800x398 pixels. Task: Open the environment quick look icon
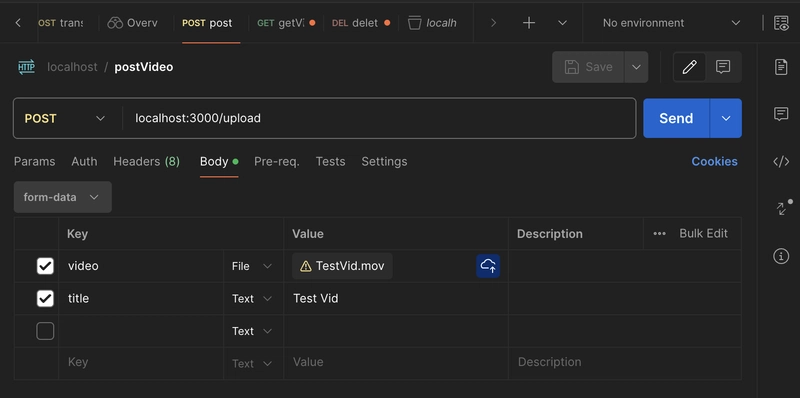(x=781, y=23)
